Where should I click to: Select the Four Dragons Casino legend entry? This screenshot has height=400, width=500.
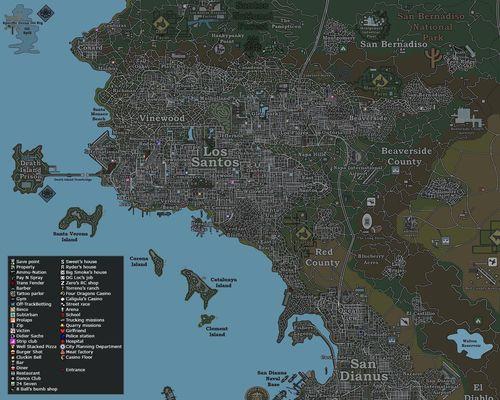86,294
